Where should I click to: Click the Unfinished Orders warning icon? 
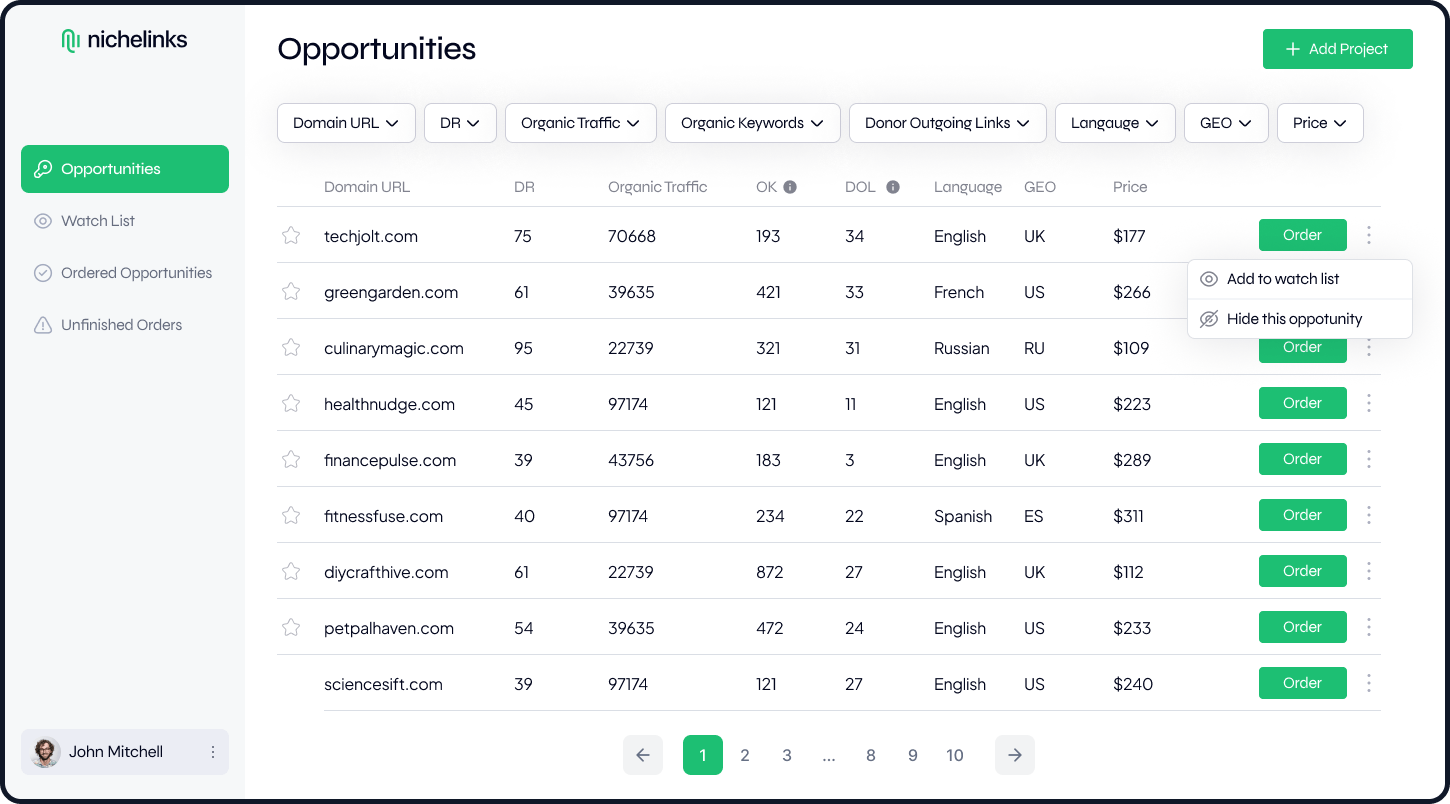(x=42, y=324)
